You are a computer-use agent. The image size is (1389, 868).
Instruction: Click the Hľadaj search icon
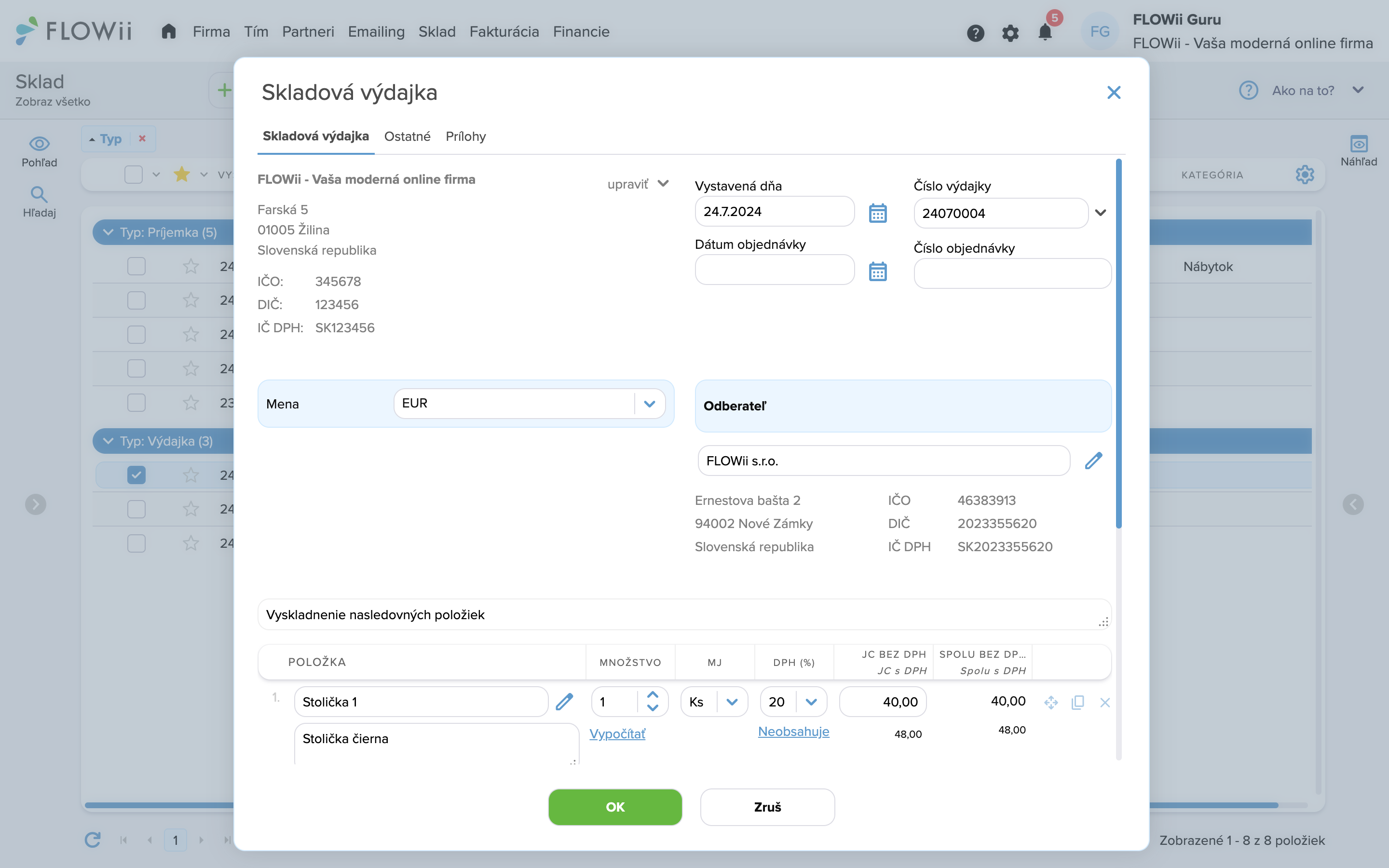(x=39, y=195)
